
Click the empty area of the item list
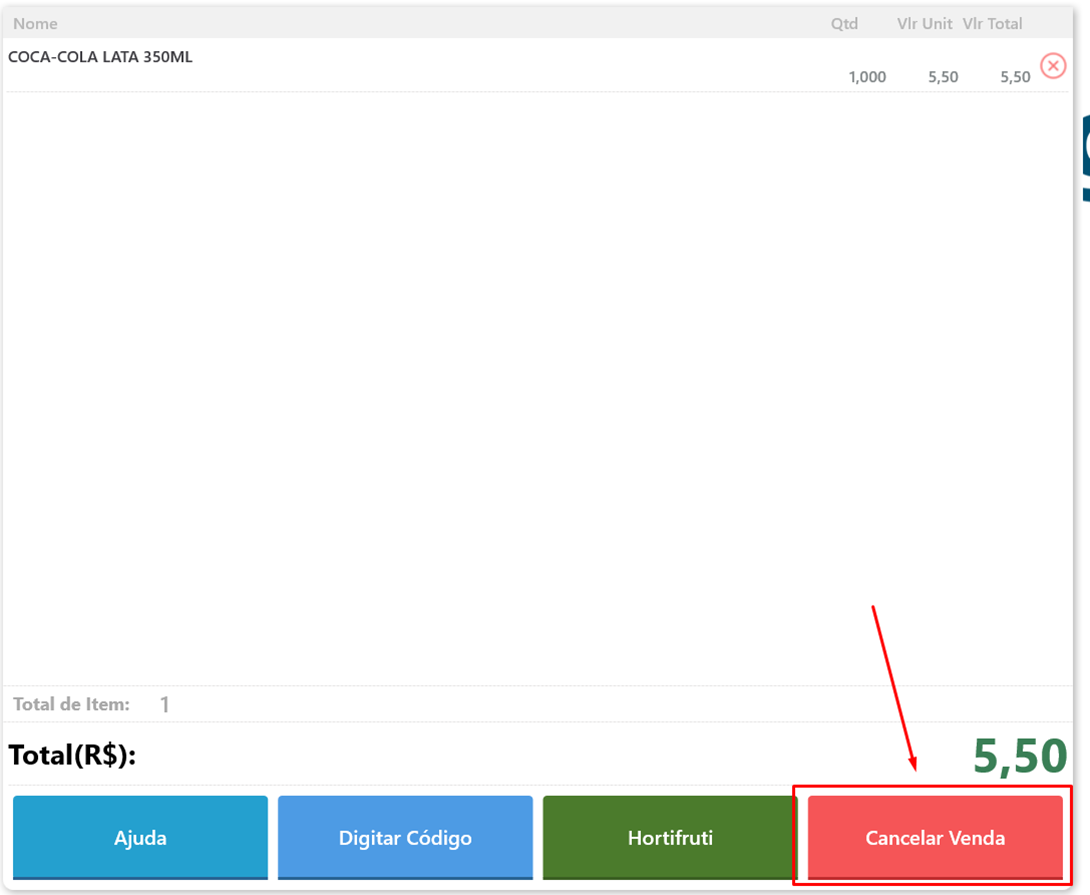point(500,380)
